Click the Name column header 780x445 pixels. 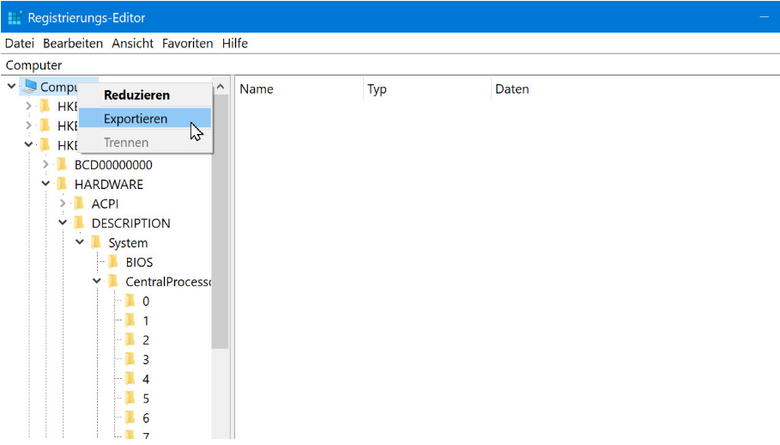[257, 89]
